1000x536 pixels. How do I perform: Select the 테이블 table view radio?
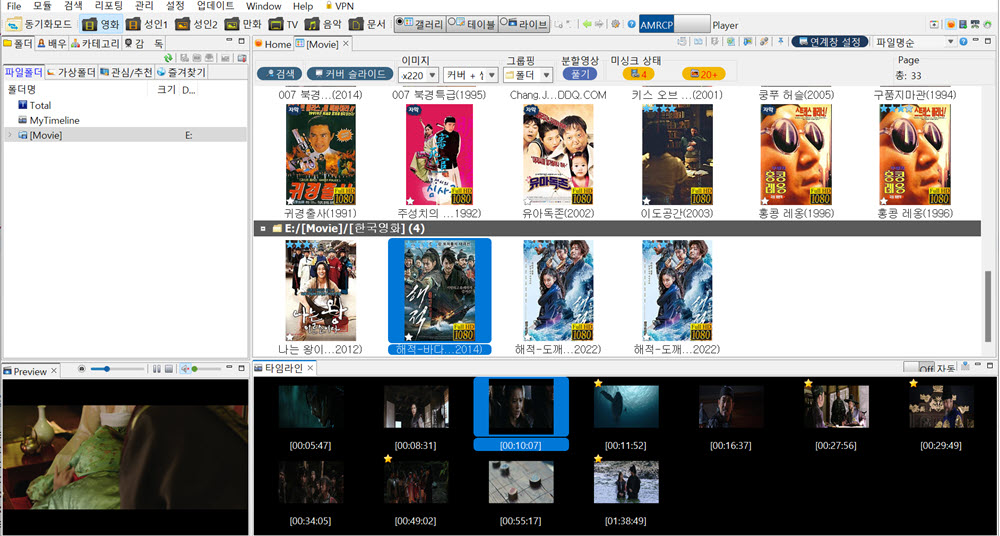471,24
